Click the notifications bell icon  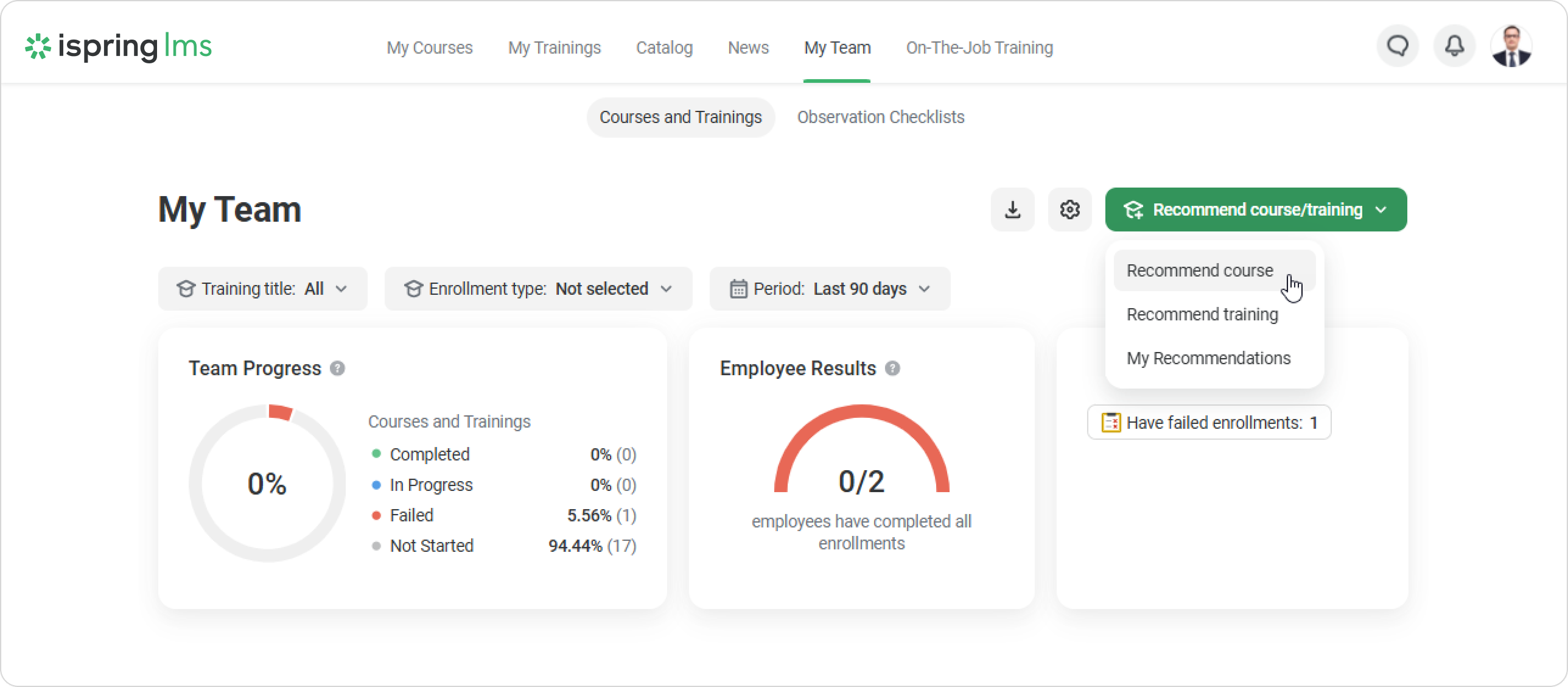click(1454, 46)
